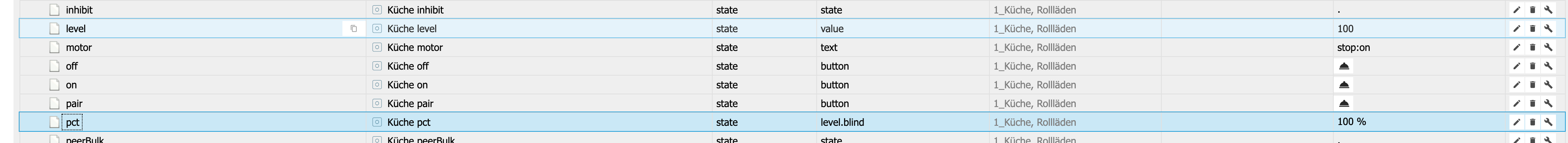
Task: Select the pct tree item
Action: pos(72,122)
